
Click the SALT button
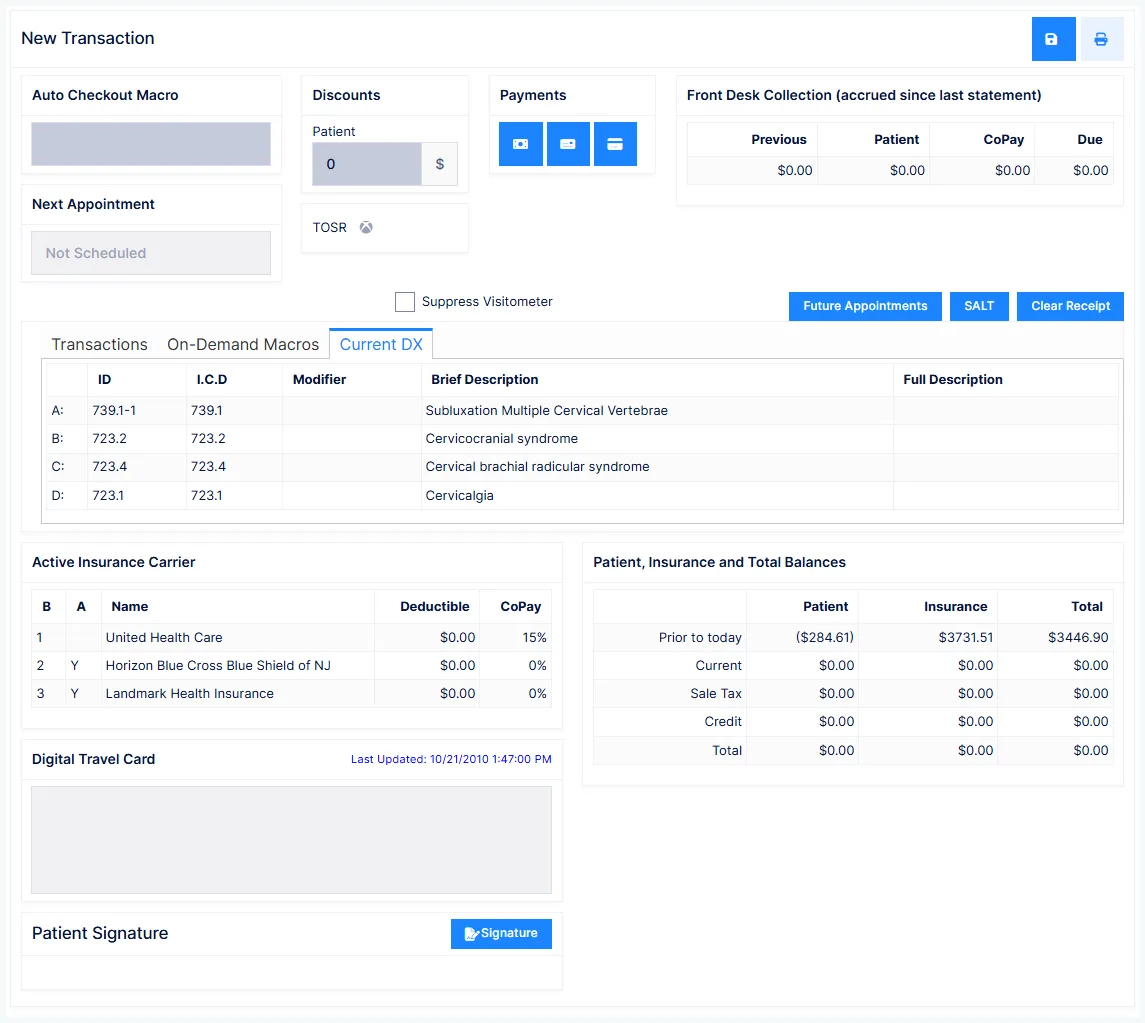979,306
